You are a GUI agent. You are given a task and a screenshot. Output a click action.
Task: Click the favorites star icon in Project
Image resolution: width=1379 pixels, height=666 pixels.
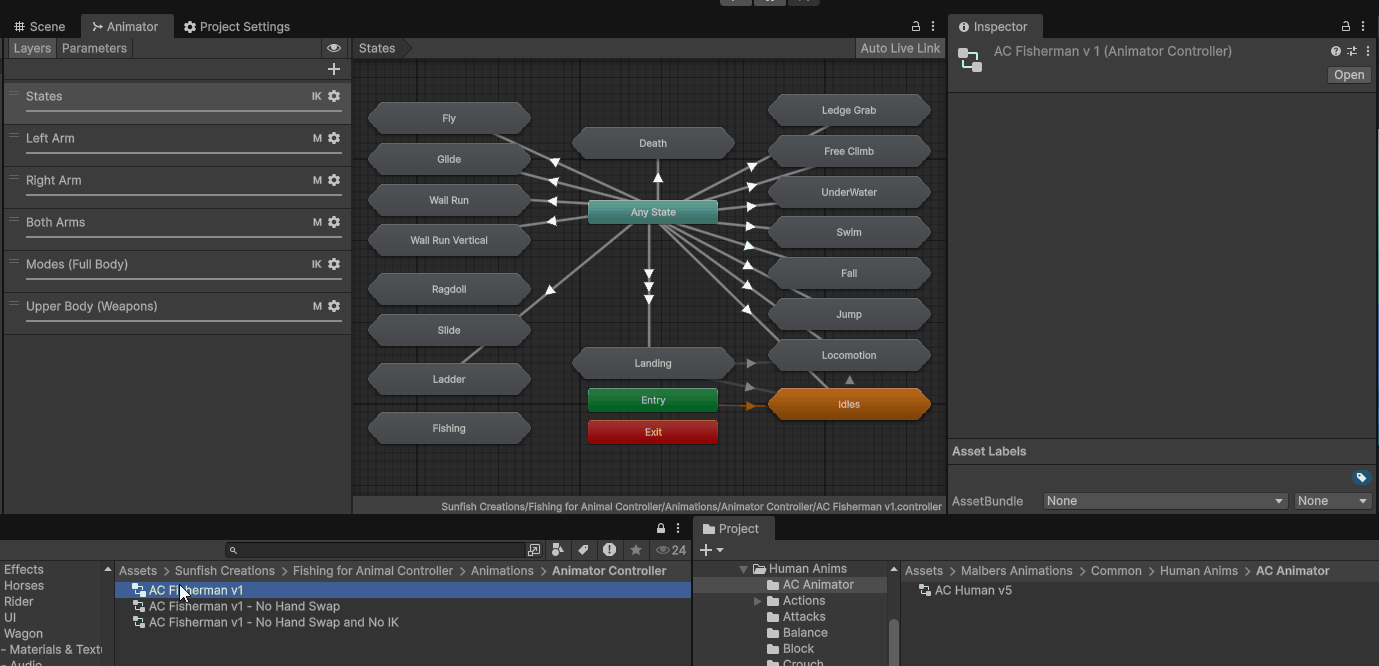coord(635,550)
